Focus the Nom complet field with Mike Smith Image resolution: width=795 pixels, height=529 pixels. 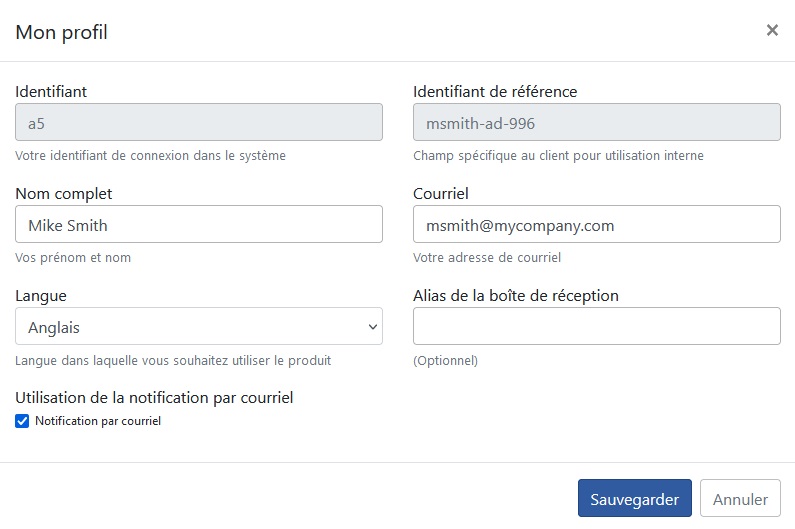point(199,224)
